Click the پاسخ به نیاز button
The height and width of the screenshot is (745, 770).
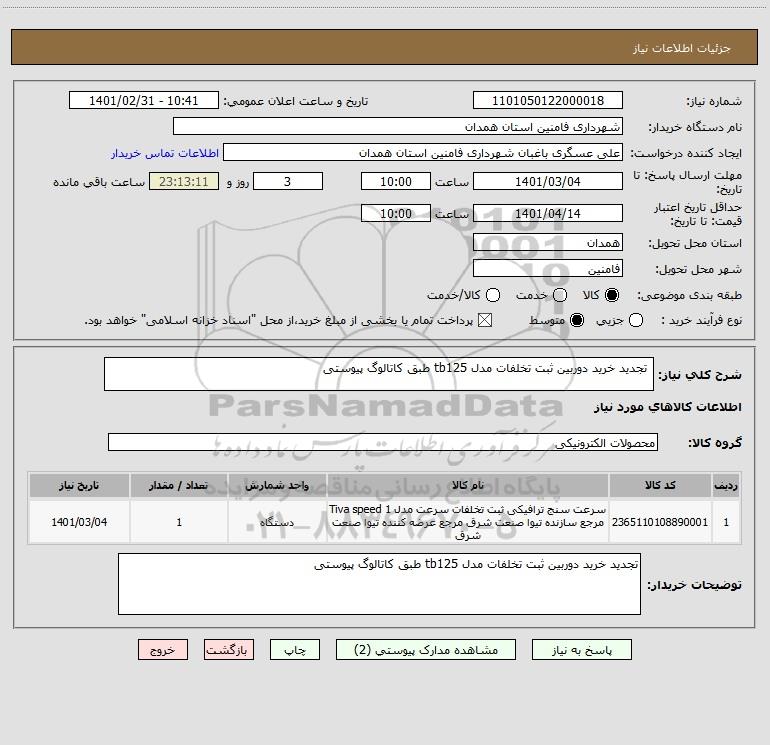(x=581, y=650)
